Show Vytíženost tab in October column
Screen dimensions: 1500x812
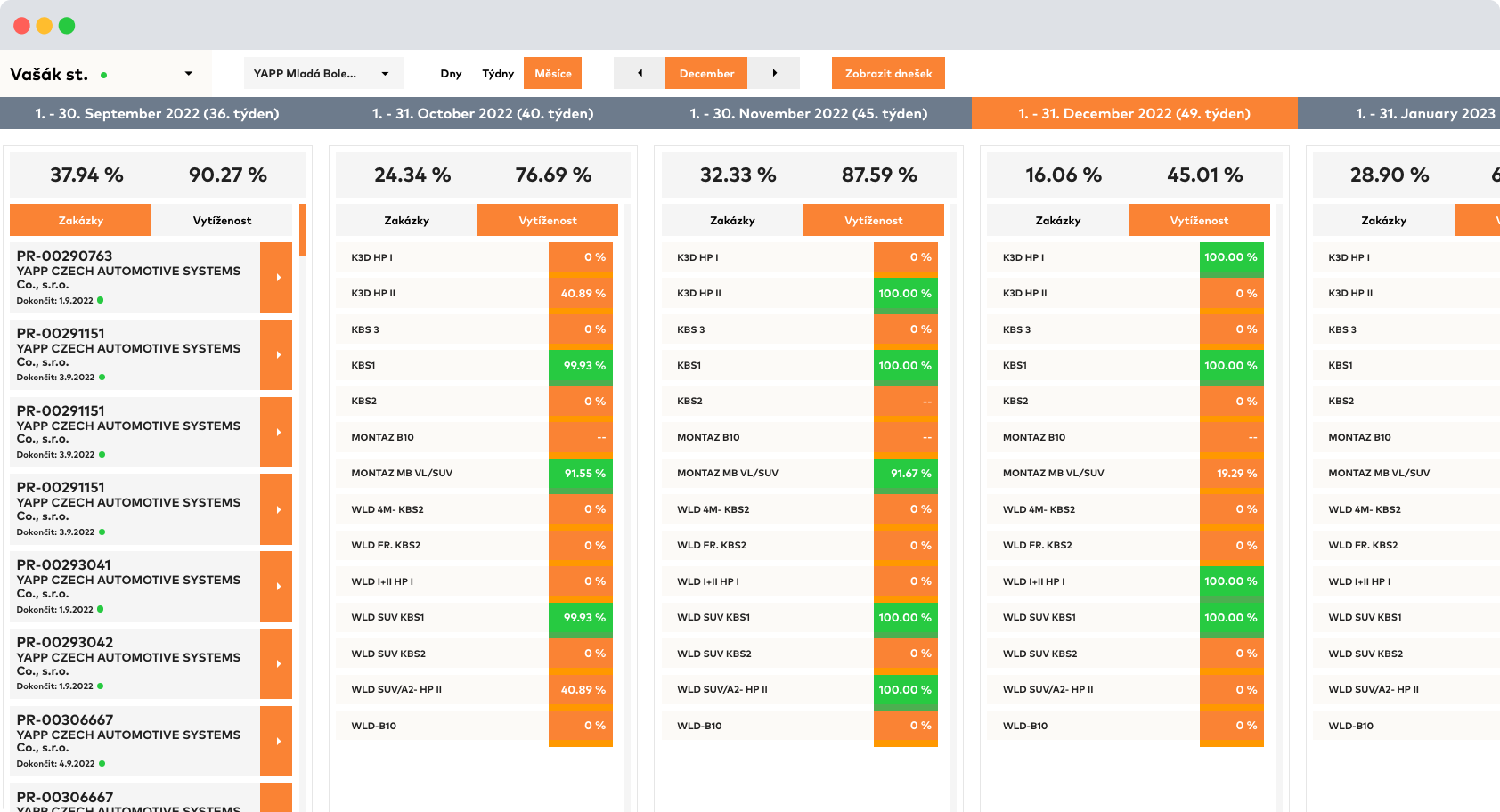coord(547,220)
